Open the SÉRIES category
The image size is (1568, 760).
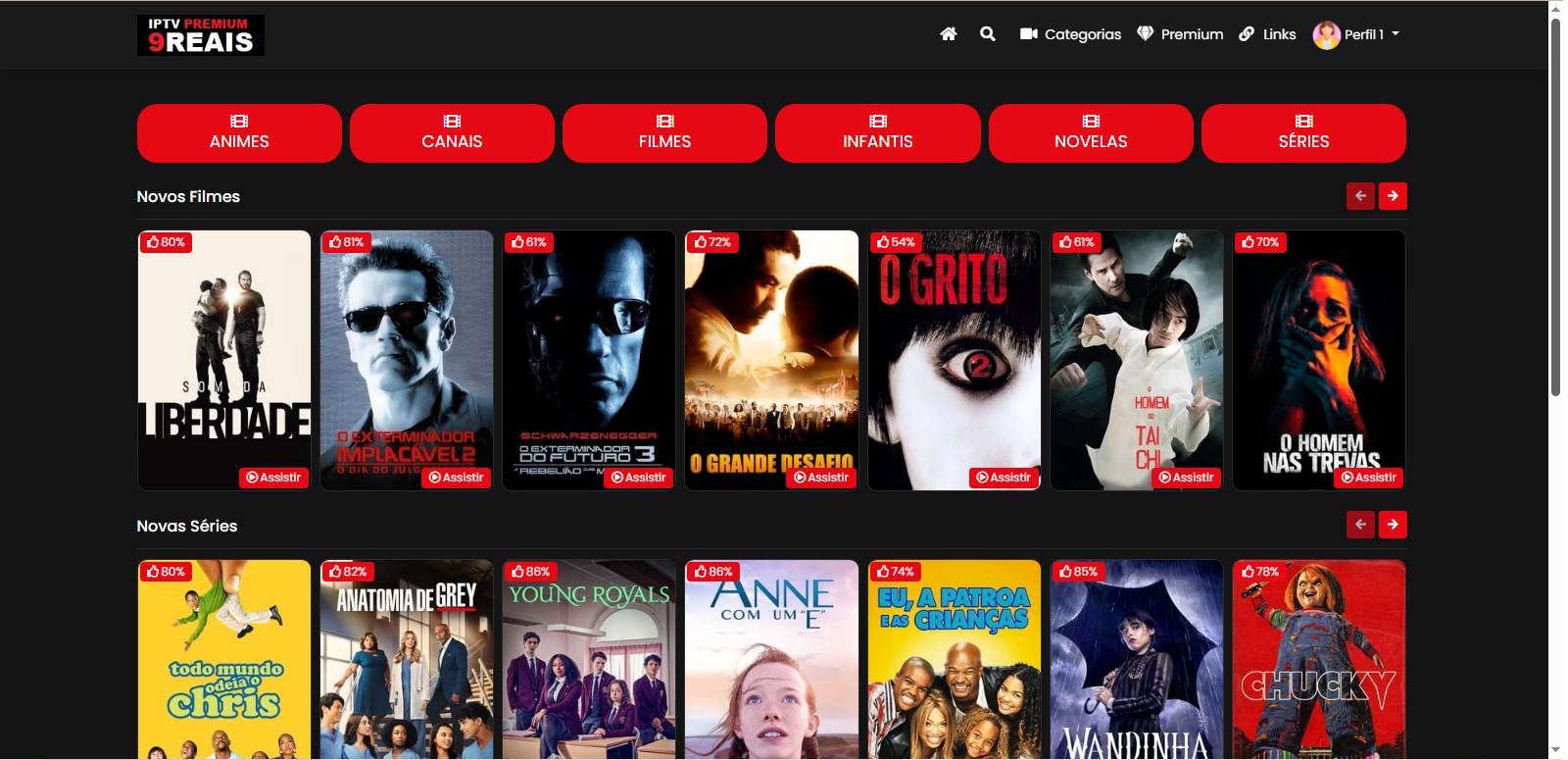1303,133
